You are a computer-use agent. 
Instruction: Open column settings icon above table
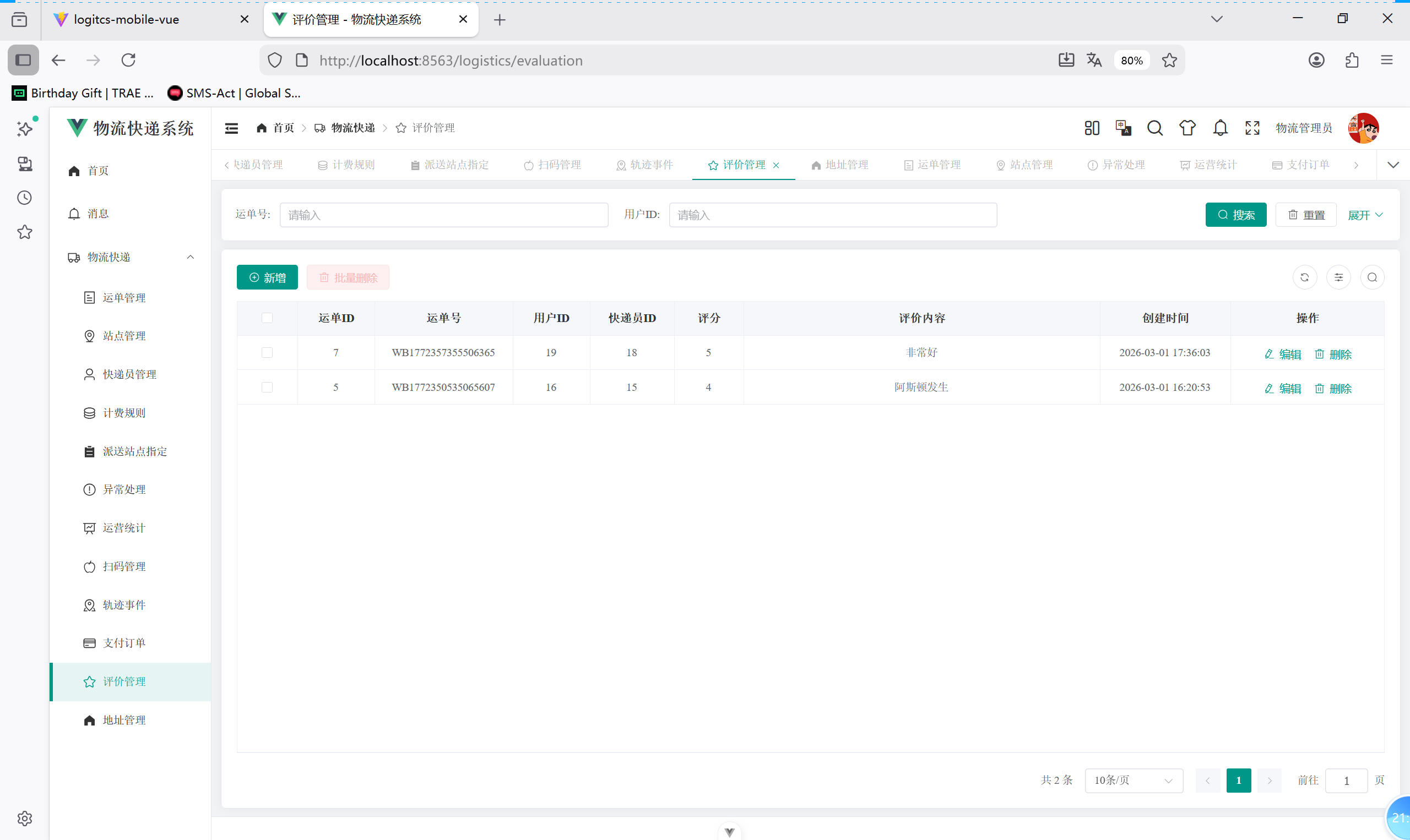1338,277
